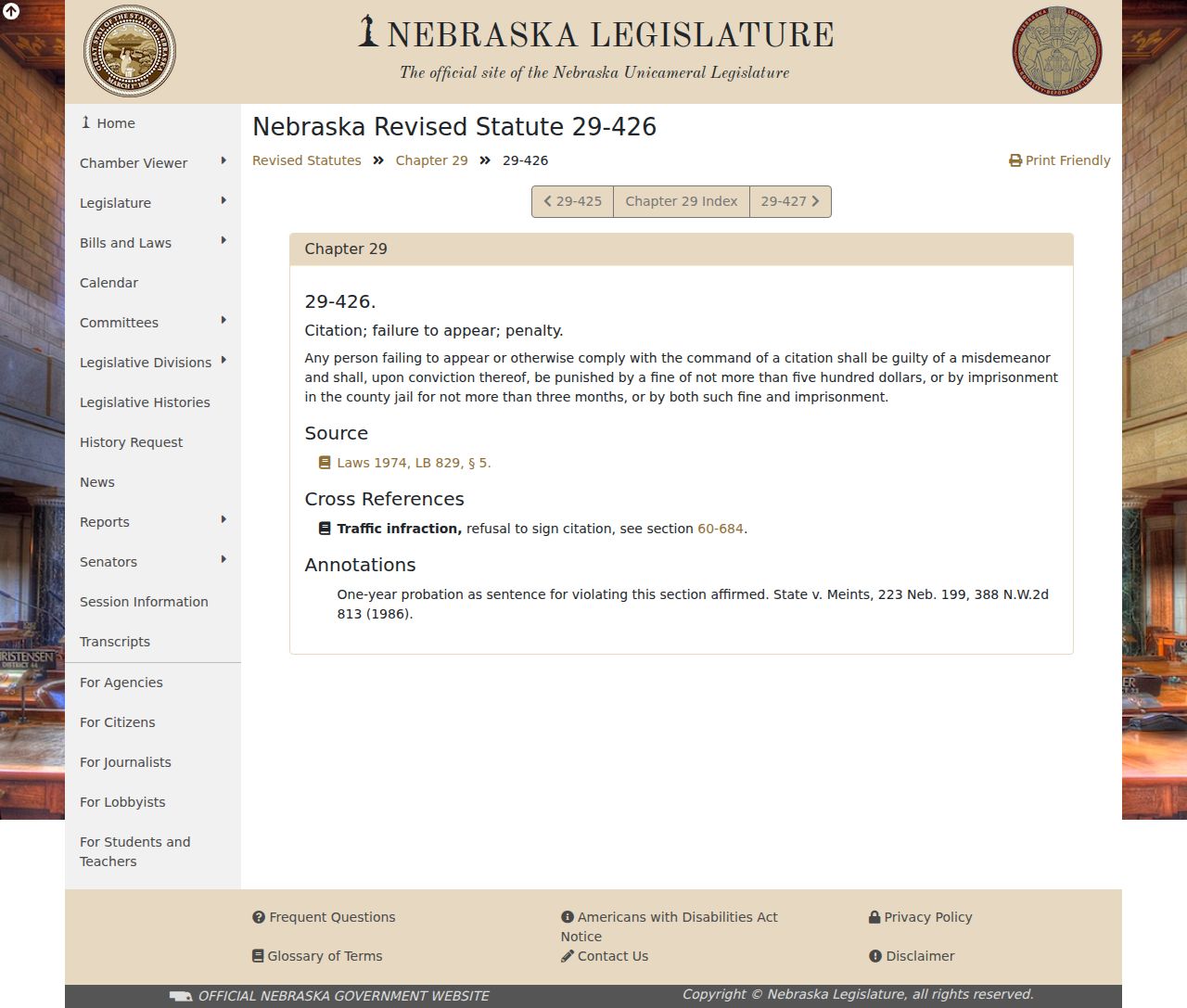Viewport: 1187px width, 1008px height.
Task: Expand the Legislative Divisions submenu arrow
Action: (x=223, y=360)
